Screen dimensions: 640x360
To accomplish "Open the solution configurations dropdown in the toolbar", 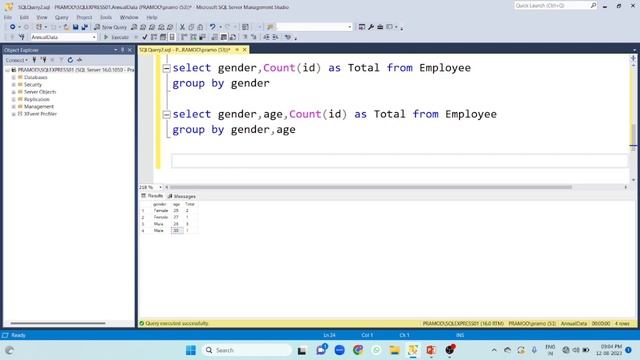I will 350,27.
